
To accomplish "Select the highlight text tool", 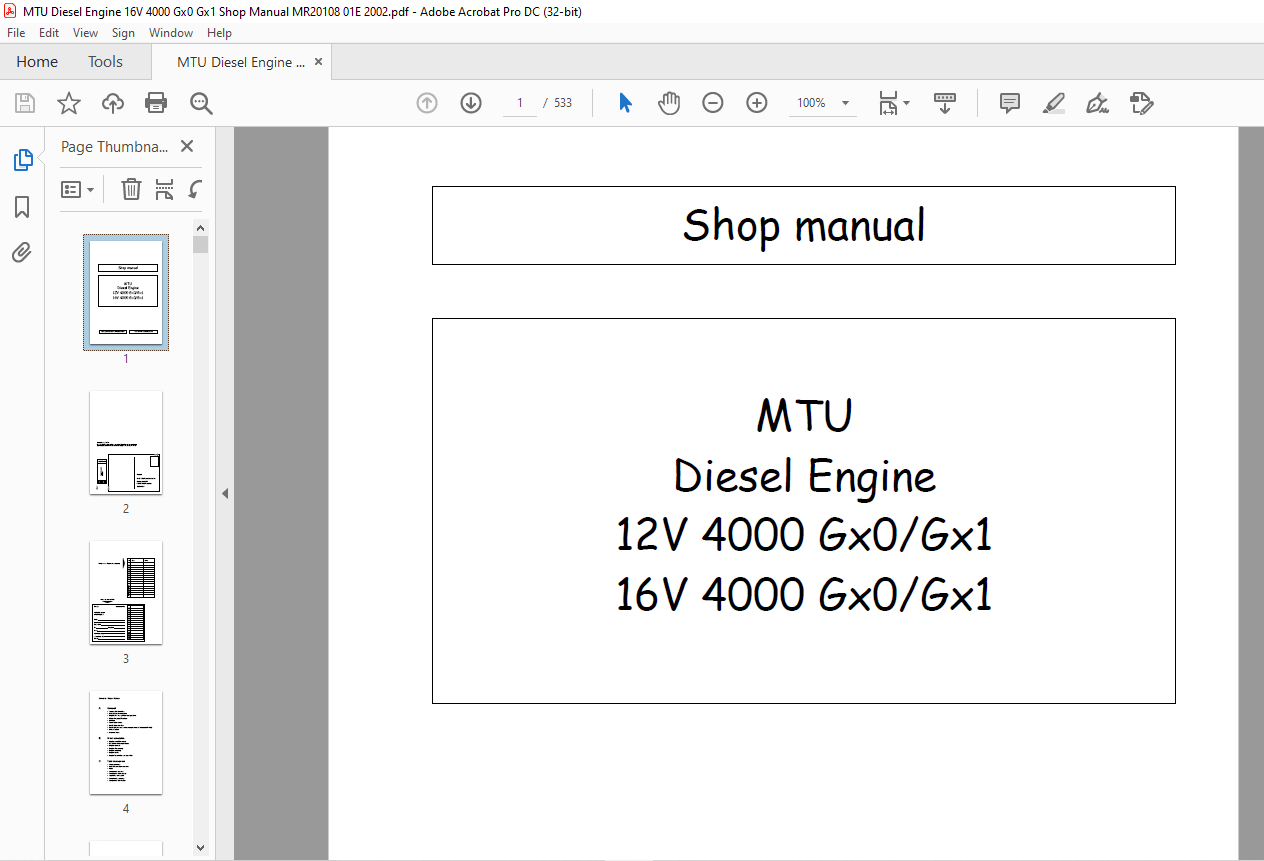I will [1054, 103].
